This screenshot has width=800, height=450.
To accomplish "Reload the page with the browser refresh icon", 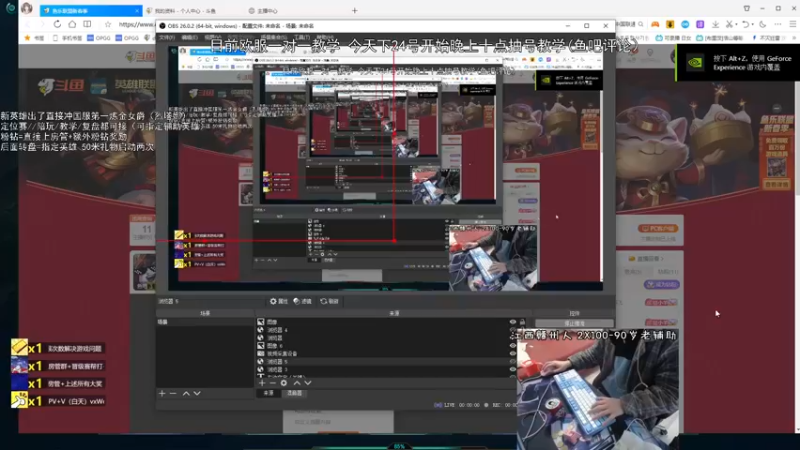I will [x=57, y=24].
